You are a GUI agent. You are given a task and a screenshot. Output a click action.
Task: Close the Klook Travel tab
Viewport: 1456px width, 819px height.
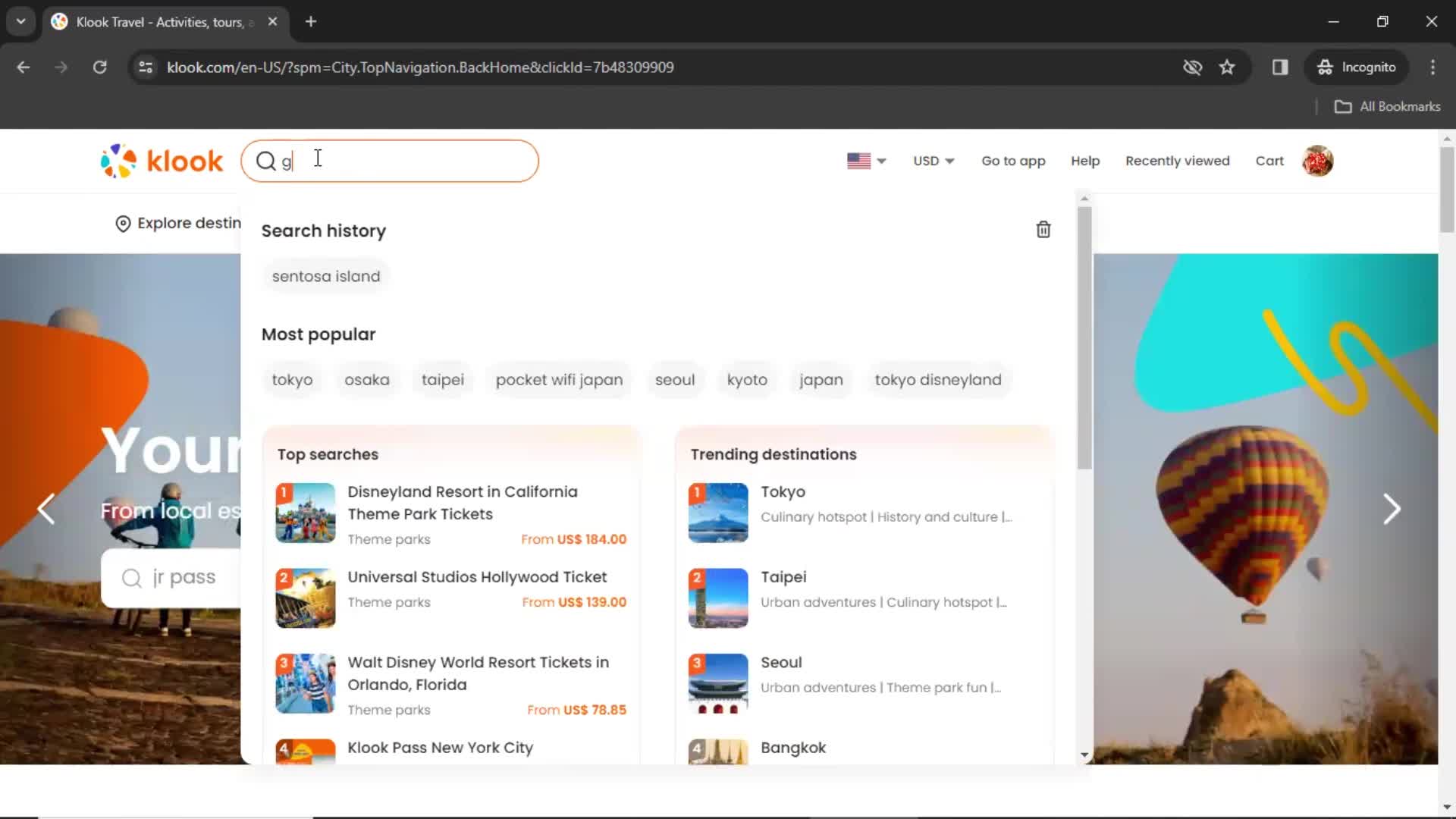click(x=272, y=21)
